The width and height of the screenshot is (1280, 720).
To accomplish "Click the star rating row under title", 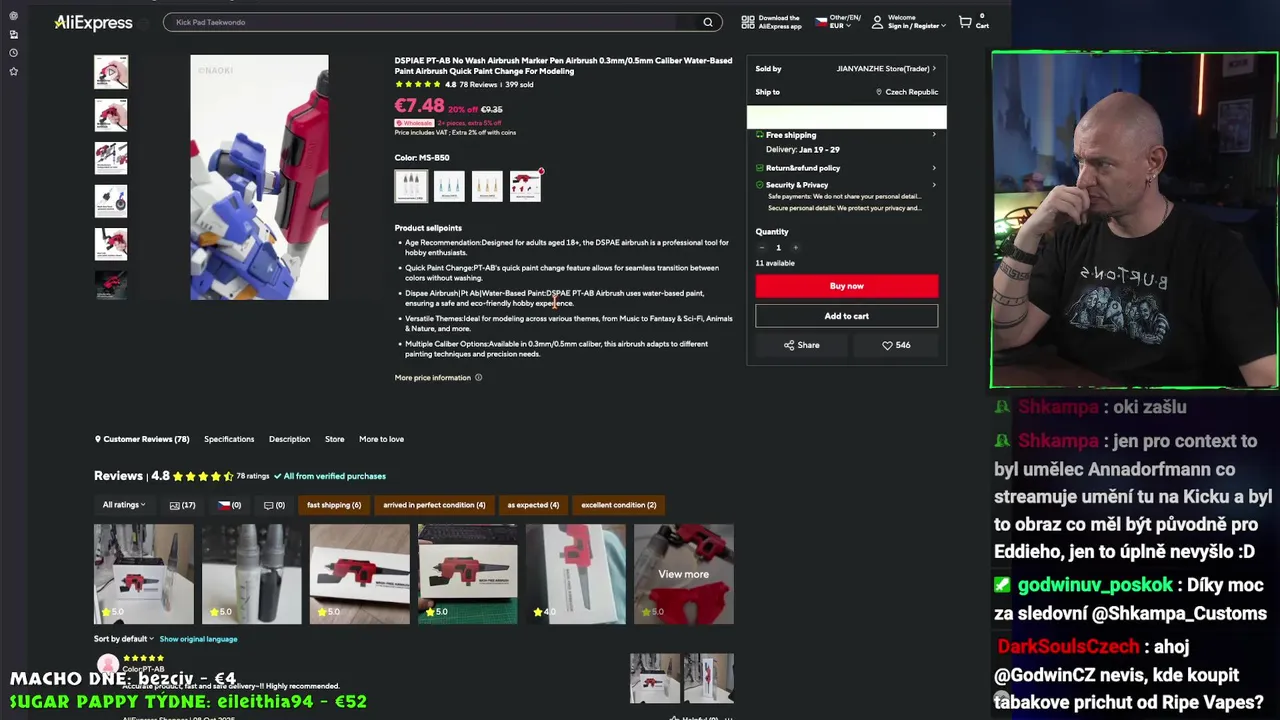I will pyautogui.click(x=418, y=85).
